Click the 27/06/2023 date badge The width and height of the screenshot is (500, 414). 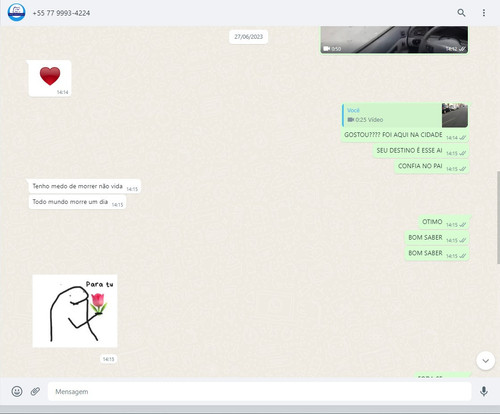(x=248, y=37)
